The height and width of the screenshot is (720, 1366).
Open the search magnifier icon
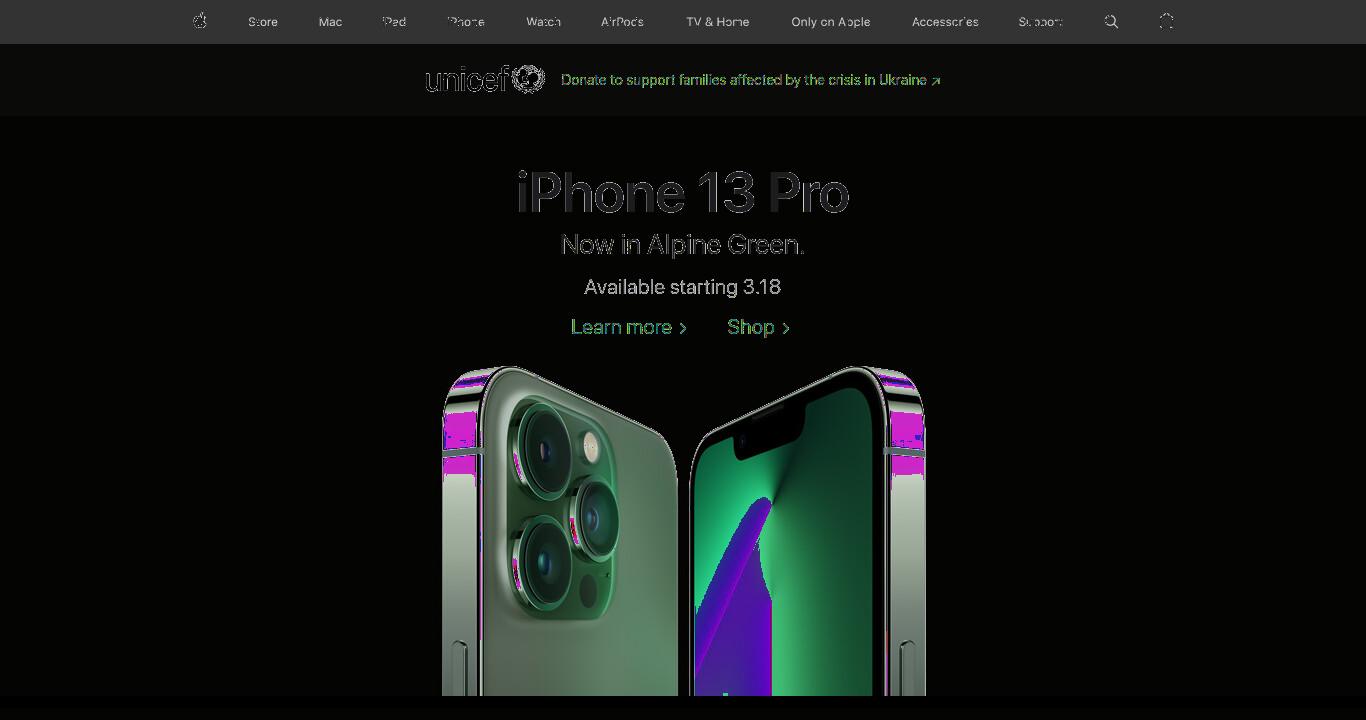(1111, 21)
